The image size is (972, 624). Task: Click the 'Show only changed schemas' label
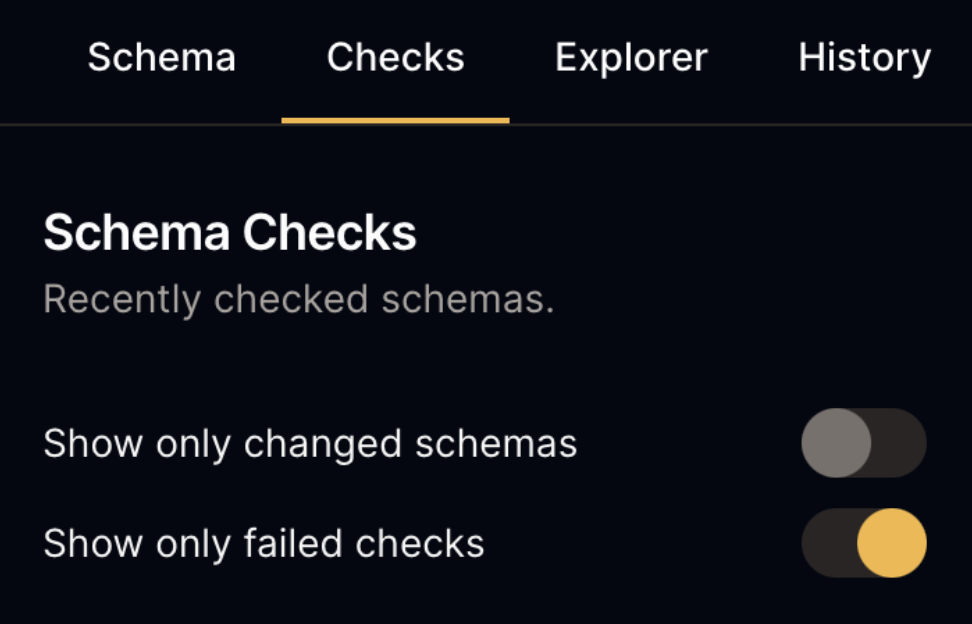[310, 443]
